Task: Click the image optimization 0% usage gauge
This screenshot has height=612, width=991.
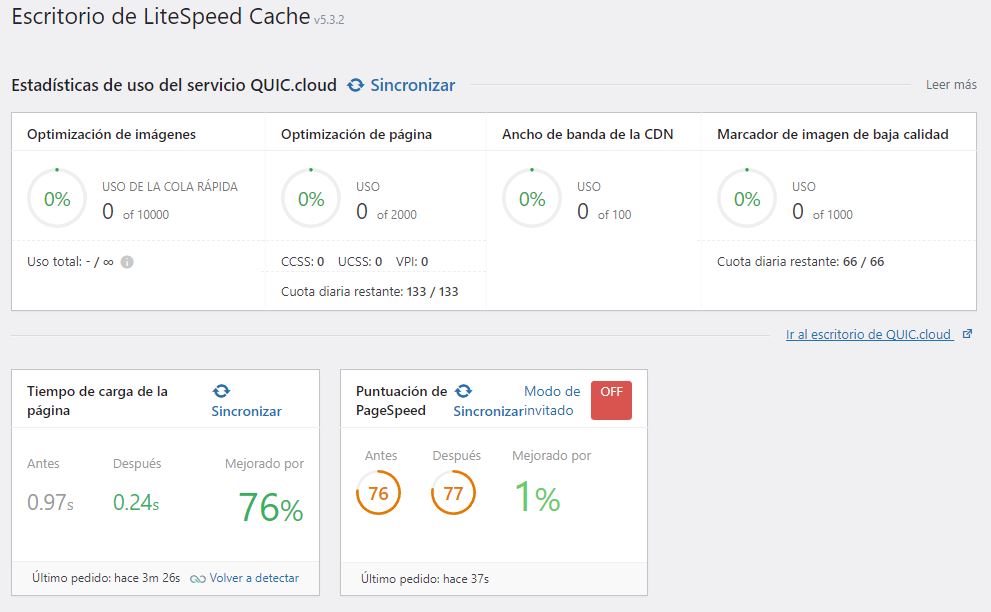Action: [x=57, y=199]
